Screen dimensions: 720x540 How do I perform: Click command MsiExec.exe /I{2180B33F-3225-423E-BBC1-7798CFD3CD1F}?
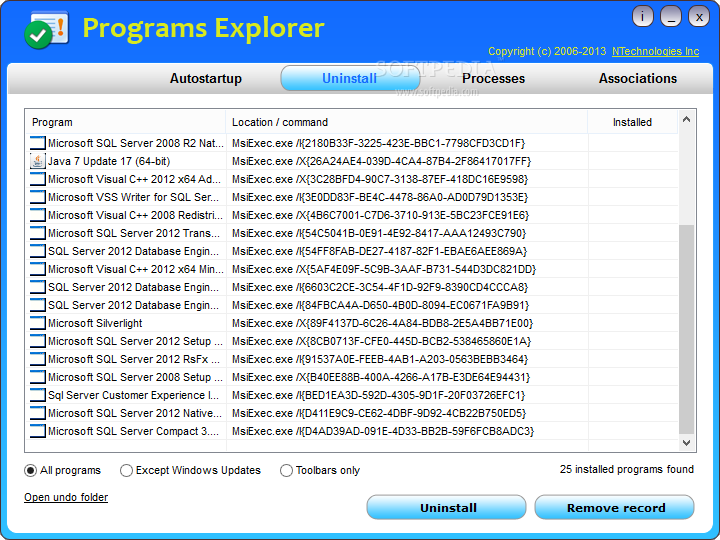click(x=378, y=143)
